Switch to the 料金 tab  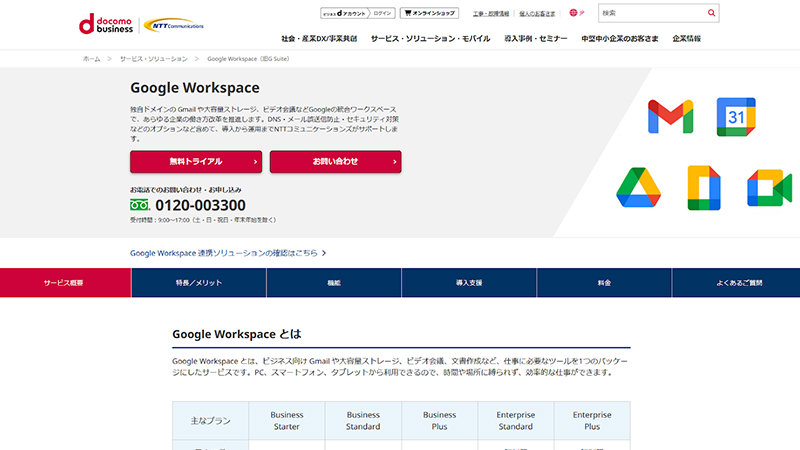604,283
